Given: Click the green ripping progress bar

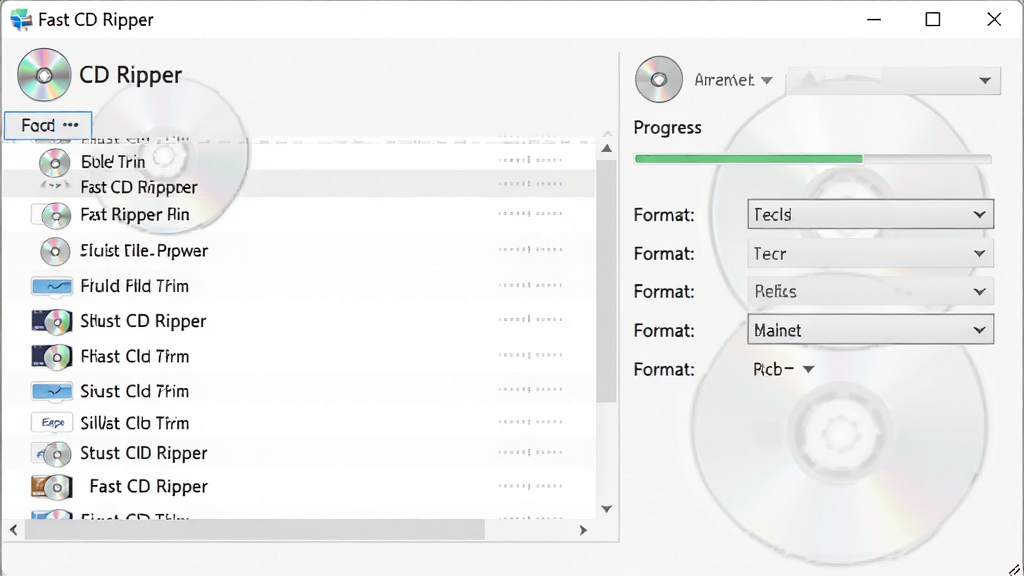Looking at the screenshot, I should [813, 159].
